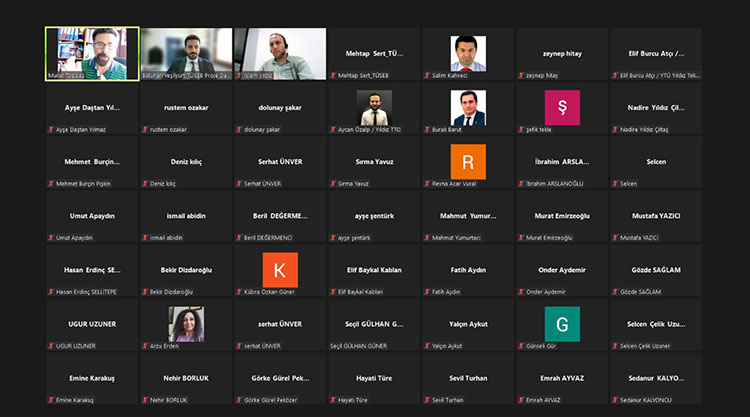This screenshot has height=417, width=750.
Task: Click Burak Barut's profile photo
Action: coord(468,107)
